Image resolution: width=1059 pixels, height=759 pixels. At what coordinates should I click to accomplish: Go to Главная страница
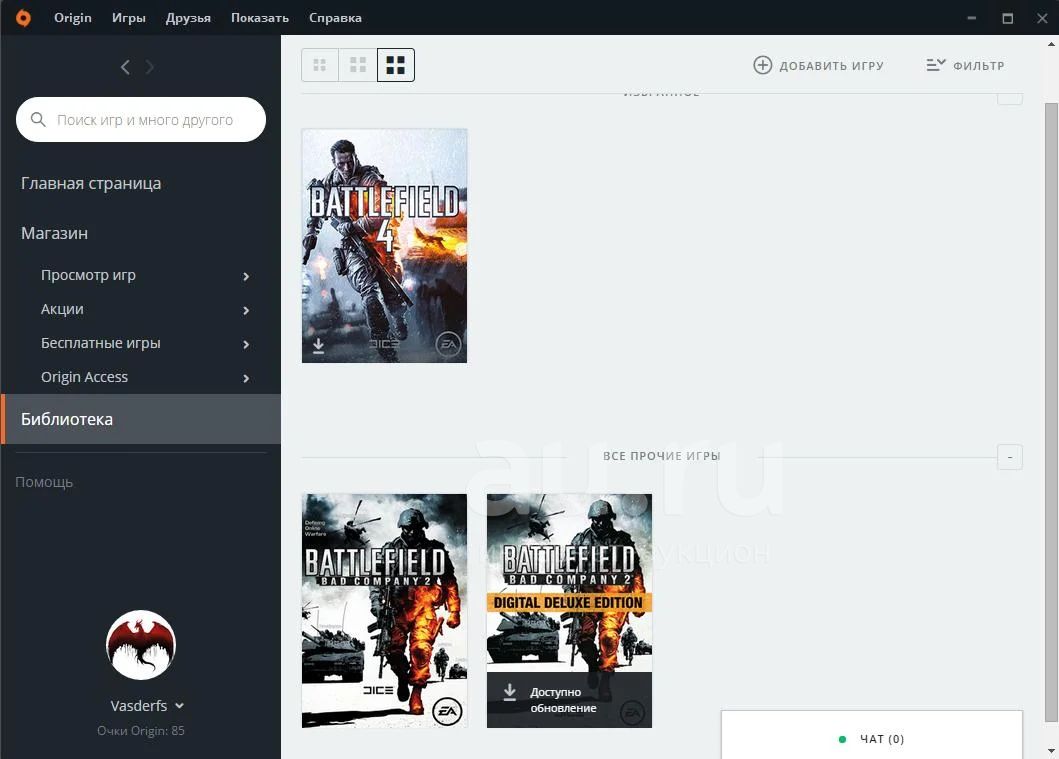91,183
